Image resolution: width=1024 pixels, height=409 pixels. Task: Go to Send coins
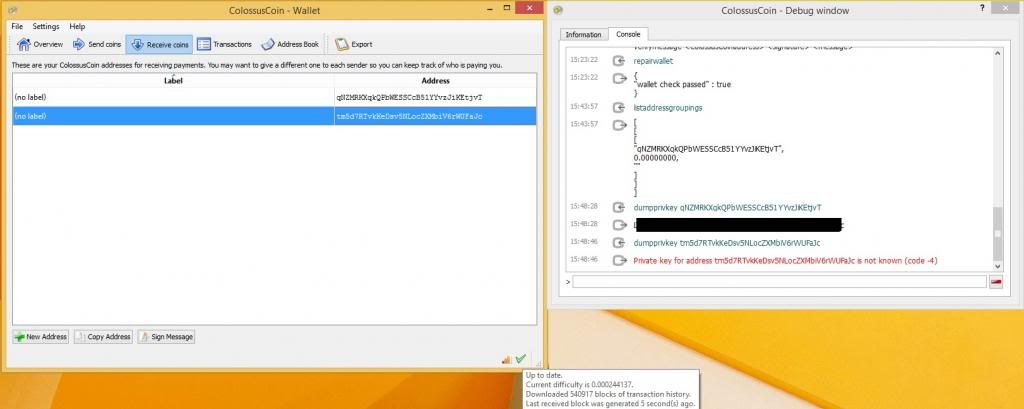97,44
